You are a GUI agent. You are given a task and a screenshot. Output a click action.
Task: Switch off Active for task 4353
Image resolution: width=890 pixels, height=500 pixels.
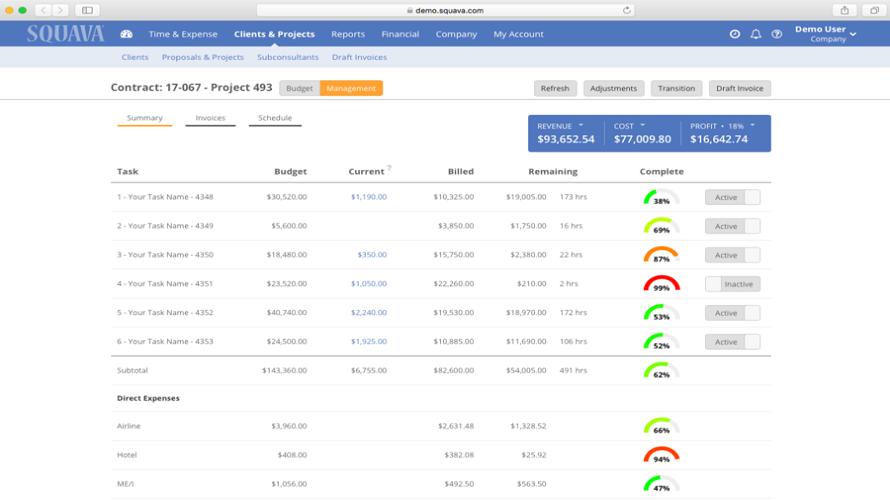(x=732, y=342)
